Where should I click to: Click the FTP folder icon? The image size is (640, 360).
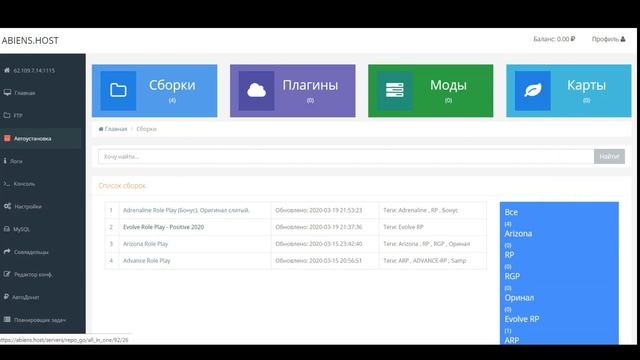[x=7, y=116]
